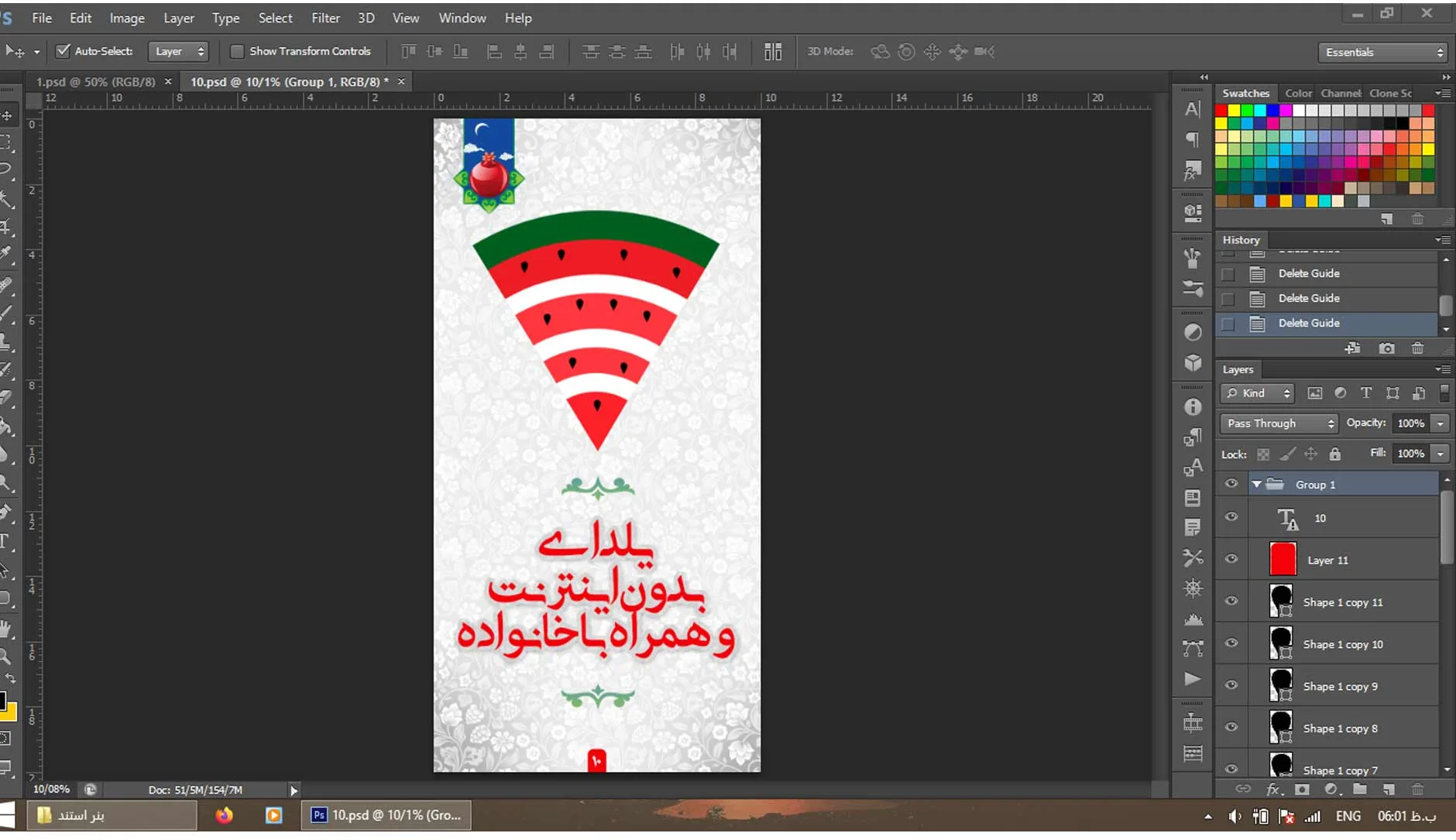Enable Show Transform Controls checkbox
Image resolution: width=1456 pixels, height=840 pixels.
(237, 51)
